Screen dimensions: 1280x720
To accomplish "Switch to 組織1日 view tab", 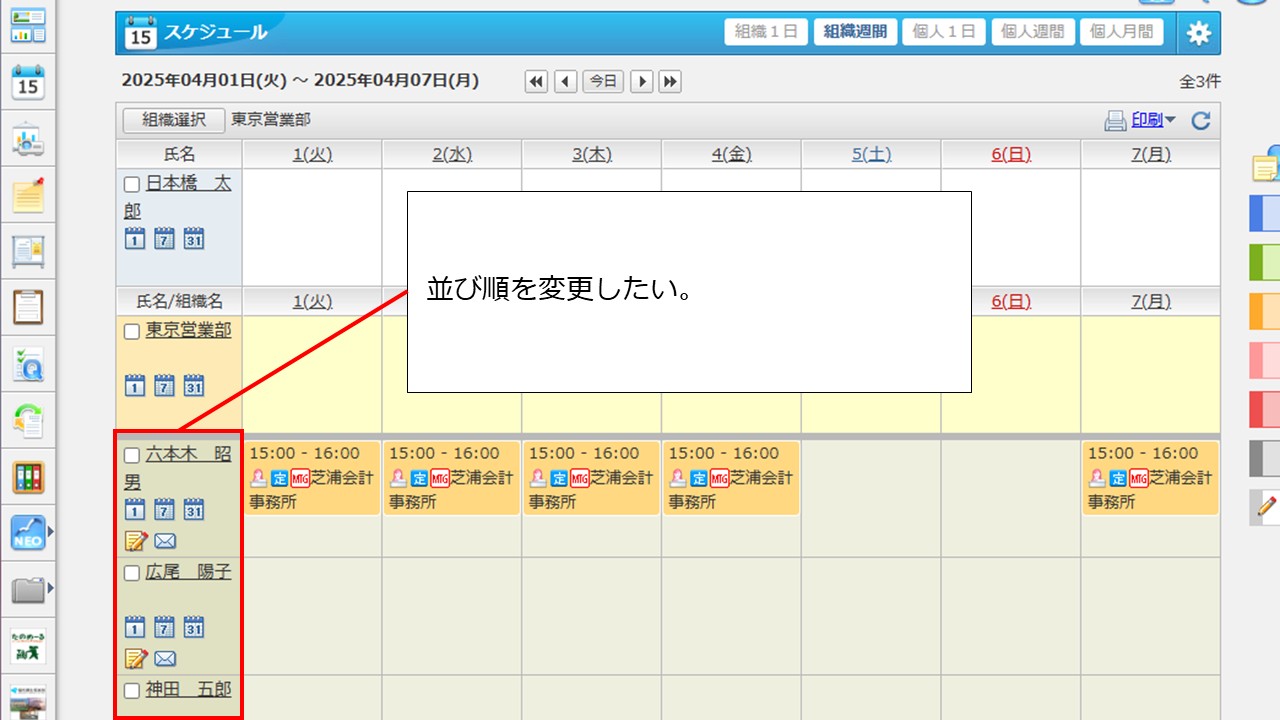I will pos(766,32).
